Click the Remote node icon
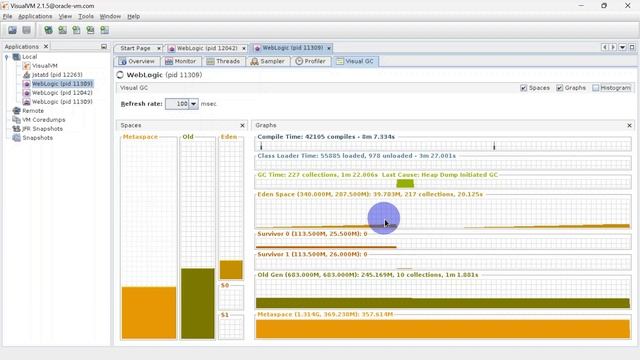The image size is (640, 360). 16,111
